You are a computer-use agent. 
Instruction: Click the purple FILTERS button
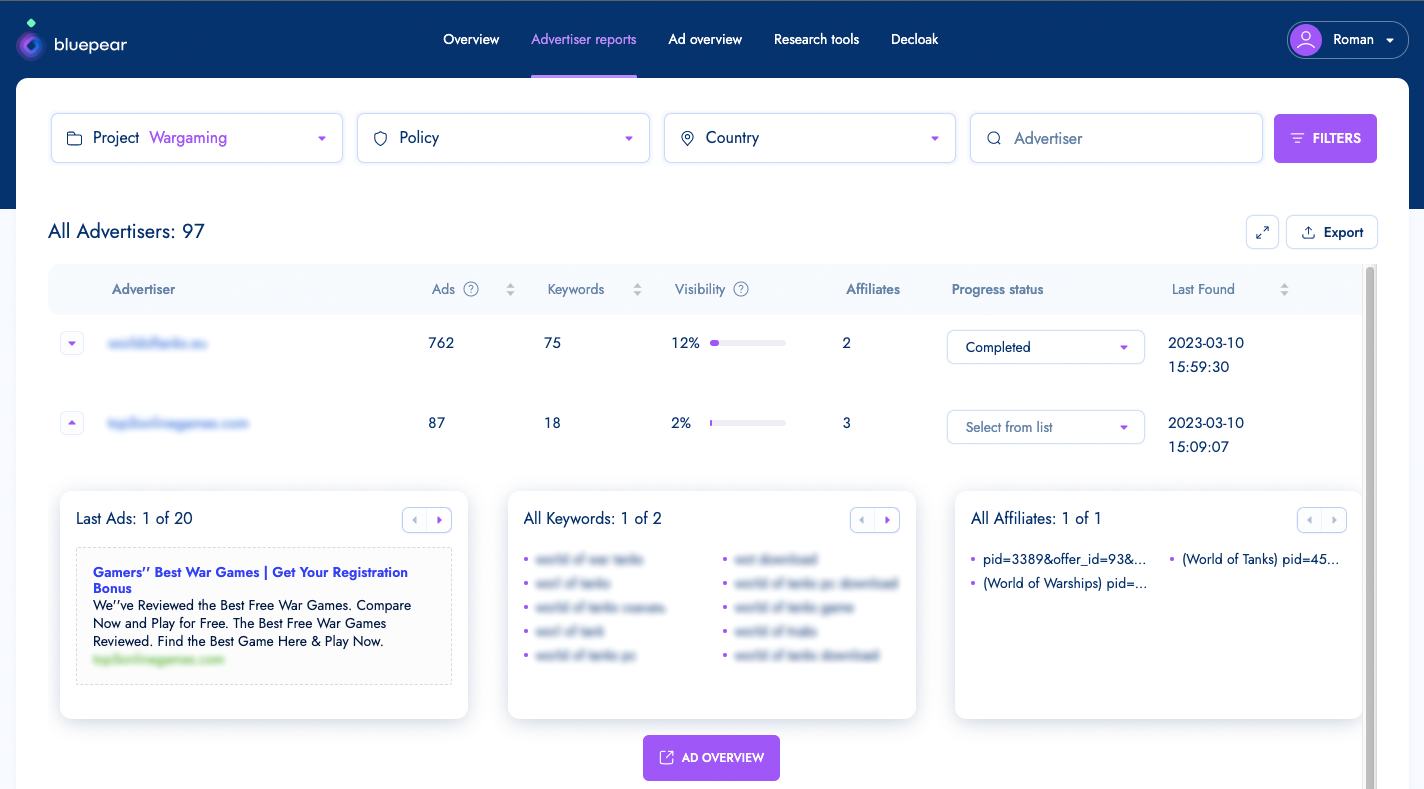pyautogui.click(x=1325, y=138)
